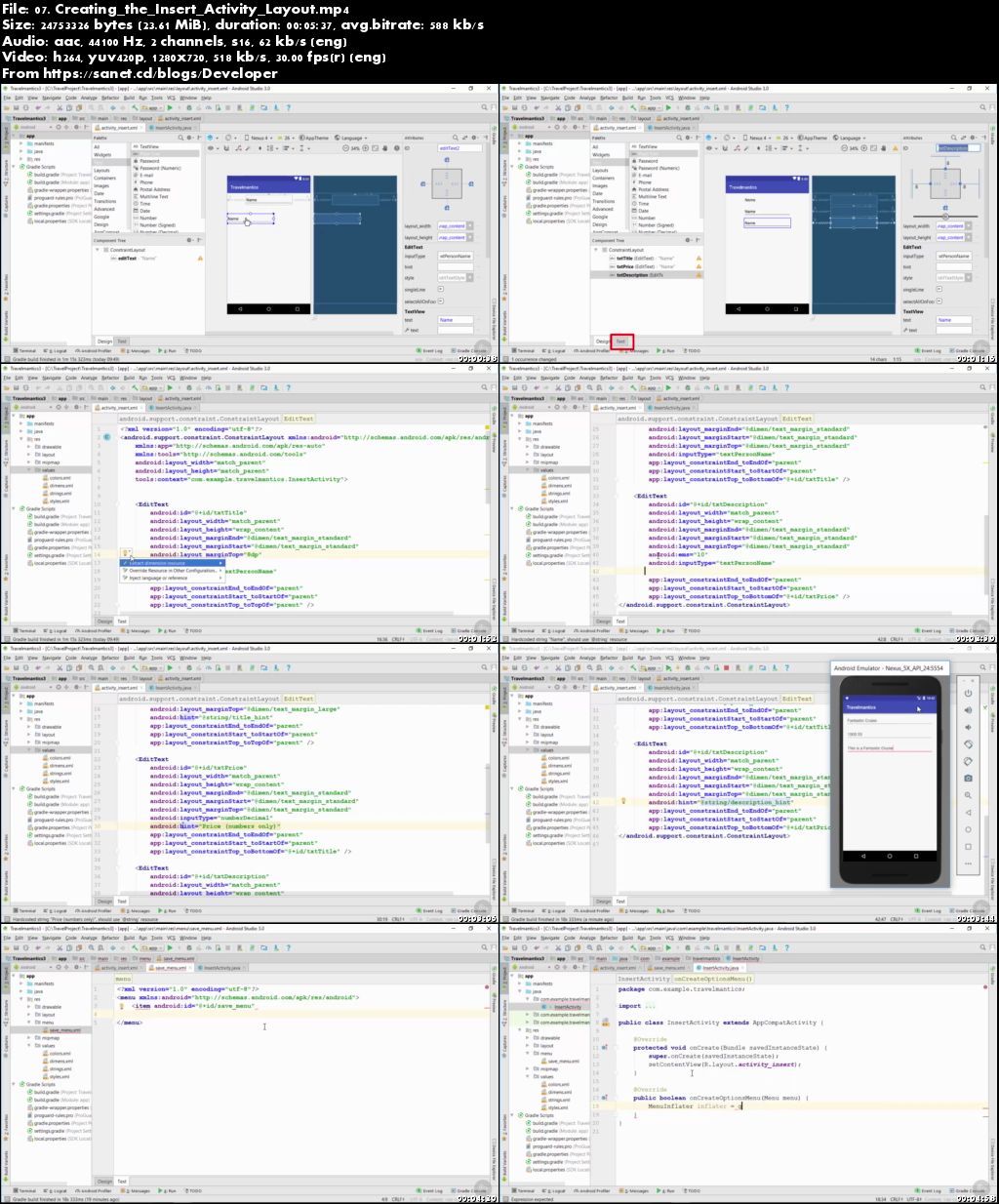Collapse ConstraintLayout node in first frame Component Tree
Viewport: 999px width, 1204px height.
97,250
